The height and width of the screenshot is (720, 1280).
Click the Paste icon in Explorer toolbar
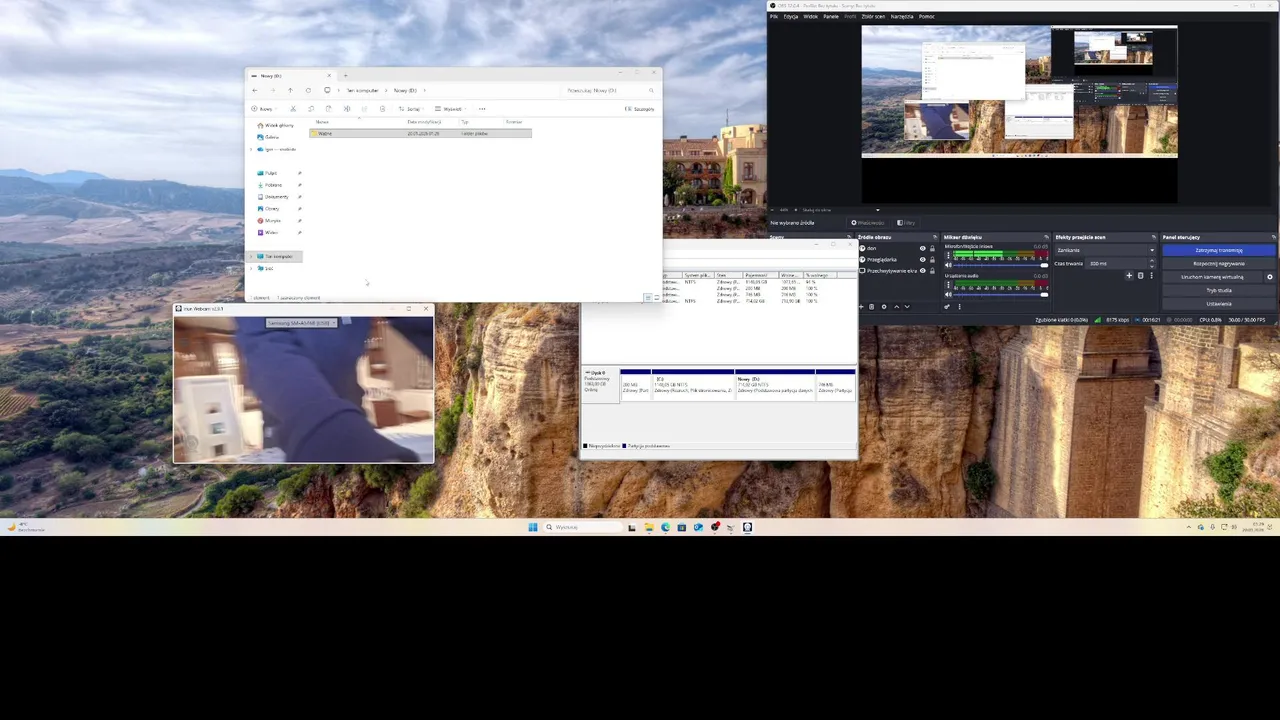click(329, 109)
